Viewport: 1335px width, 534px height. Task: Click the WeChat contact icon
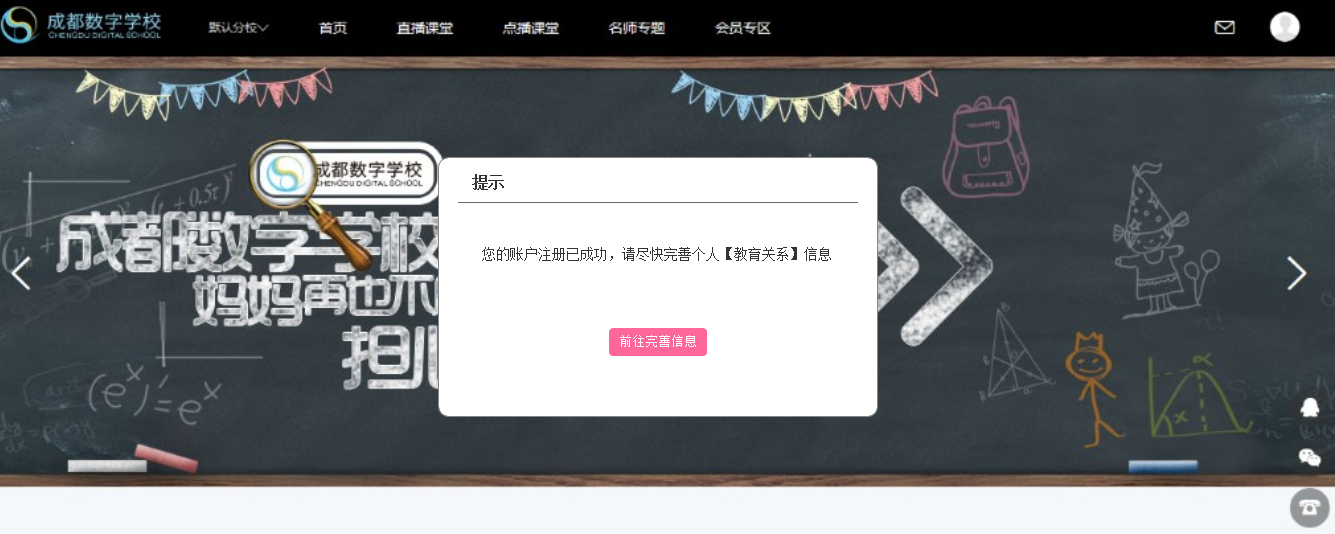click(x=1310, y=458)
